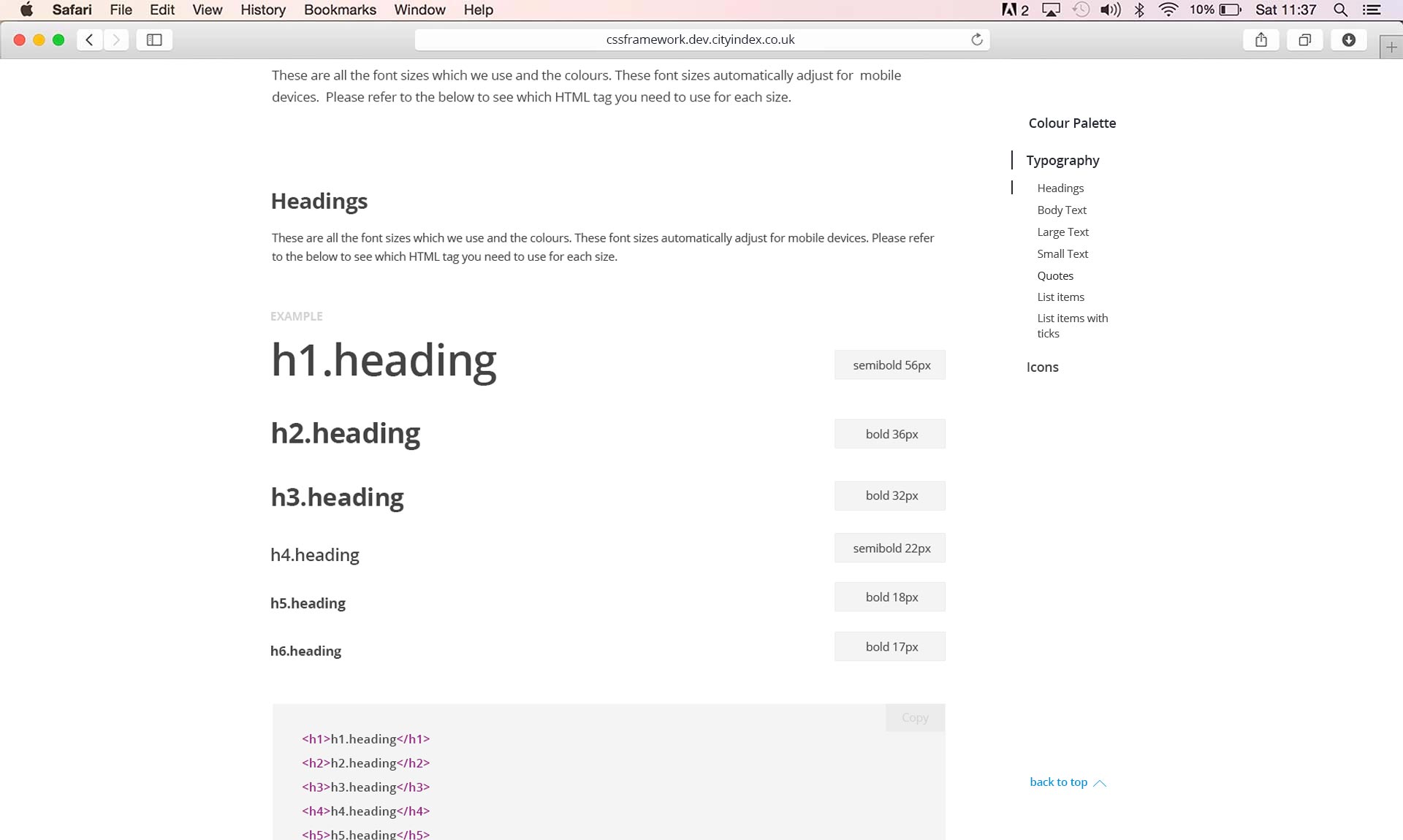Click the Safari forward arrow button

pos(116,39)
